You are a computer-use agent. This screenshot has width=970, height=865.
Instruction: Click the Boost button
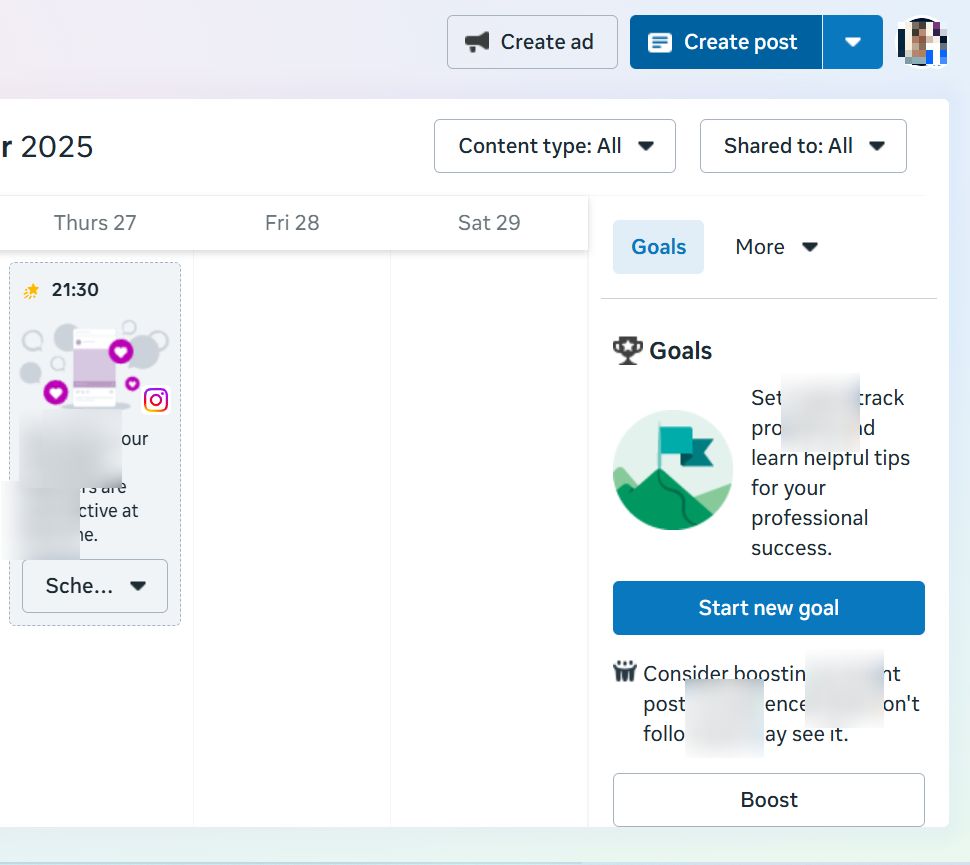click(x=769, y=800)
